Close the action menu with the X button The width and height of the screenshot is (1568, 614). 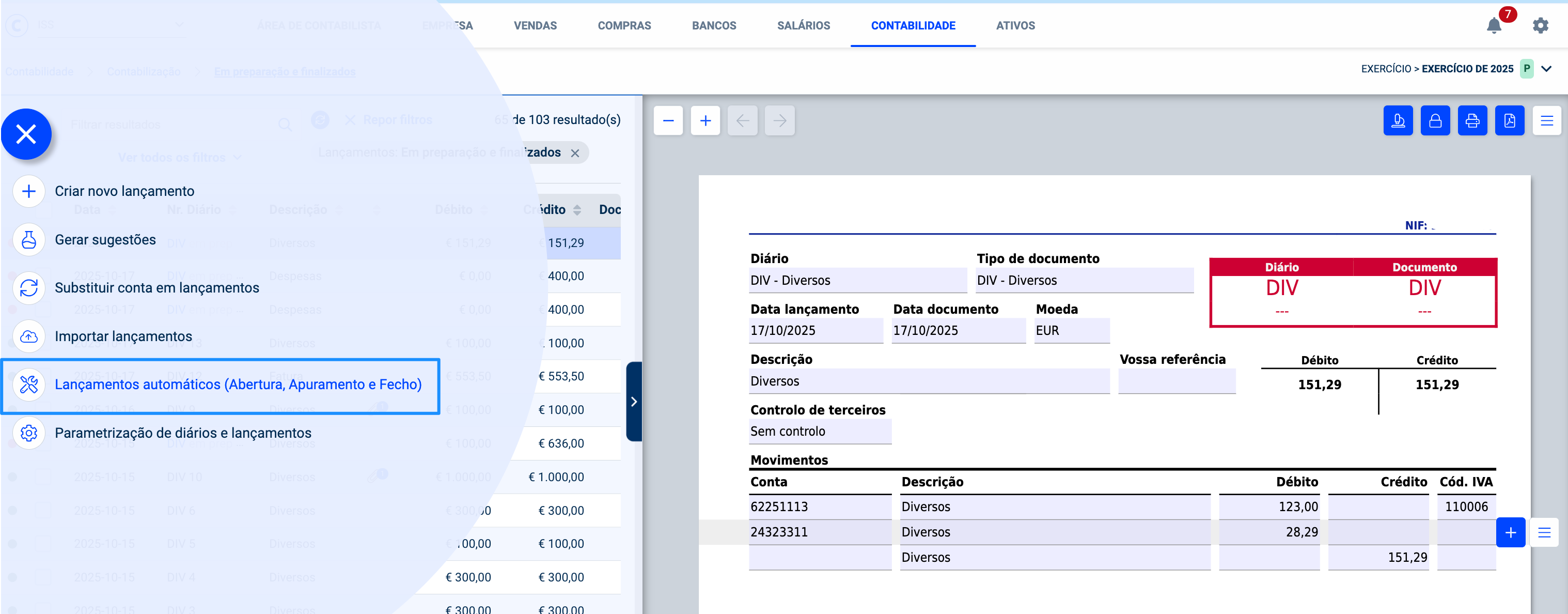tap(26, 134)
